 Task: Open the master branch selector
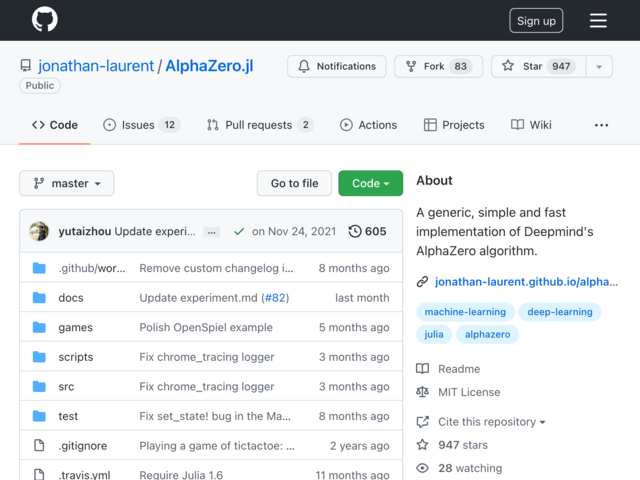coord(67,183)
